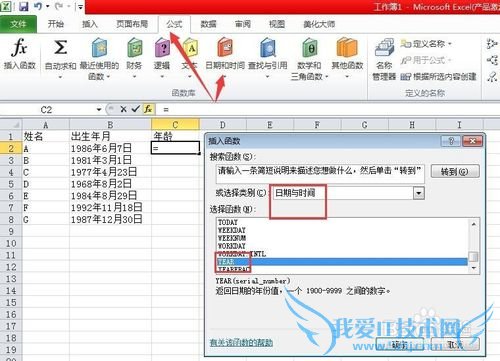Click Define Name (定义名称) in ribbon
Image resolution: width=500 pixels, height=361 pixels.
click(426, 44)
